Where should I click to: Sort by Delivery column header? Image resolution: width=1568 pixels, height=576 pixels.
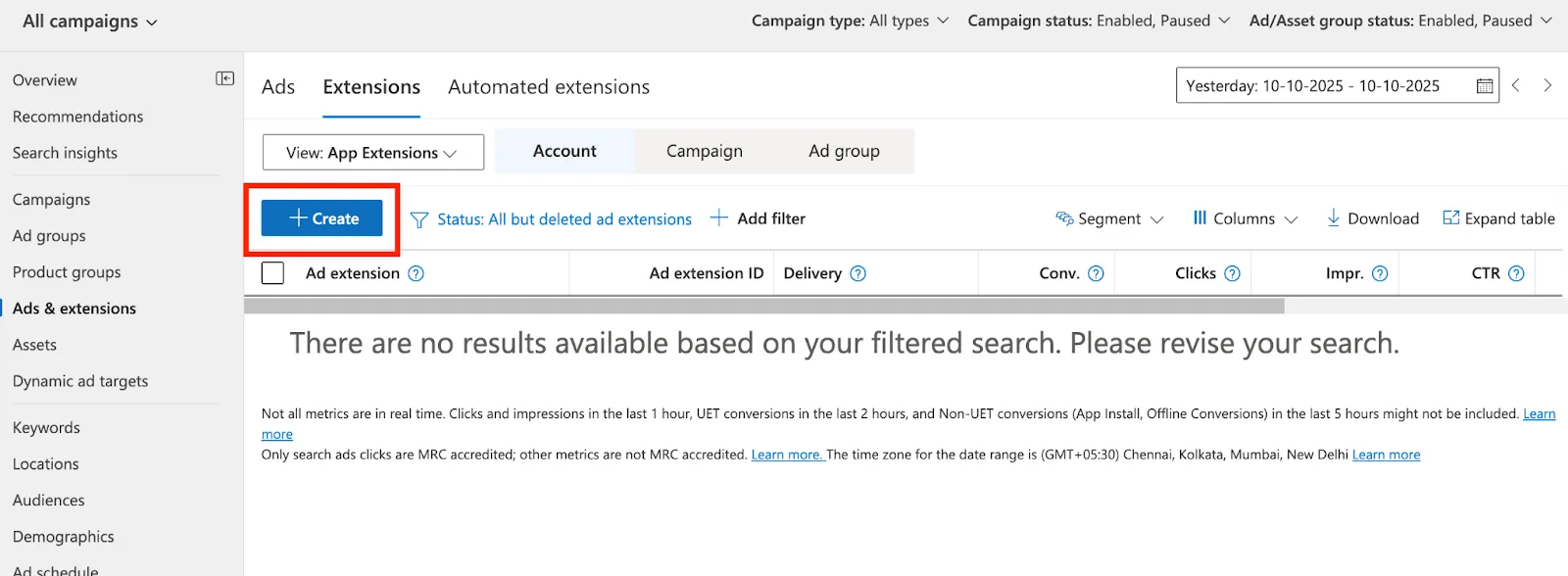point(812,273)
